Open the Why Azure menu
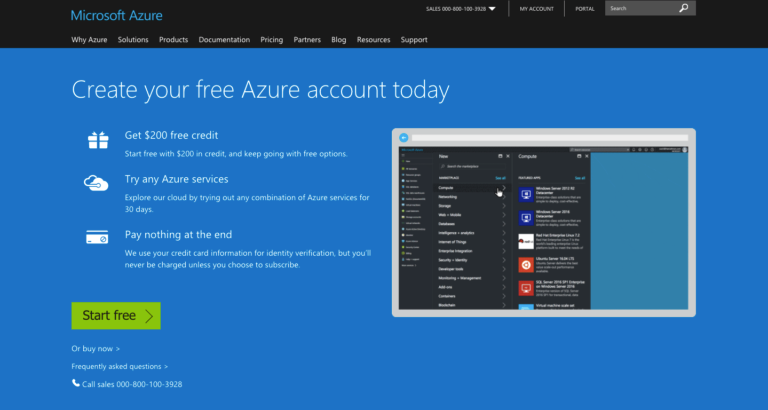768x410 pixels. coord(89,40)
